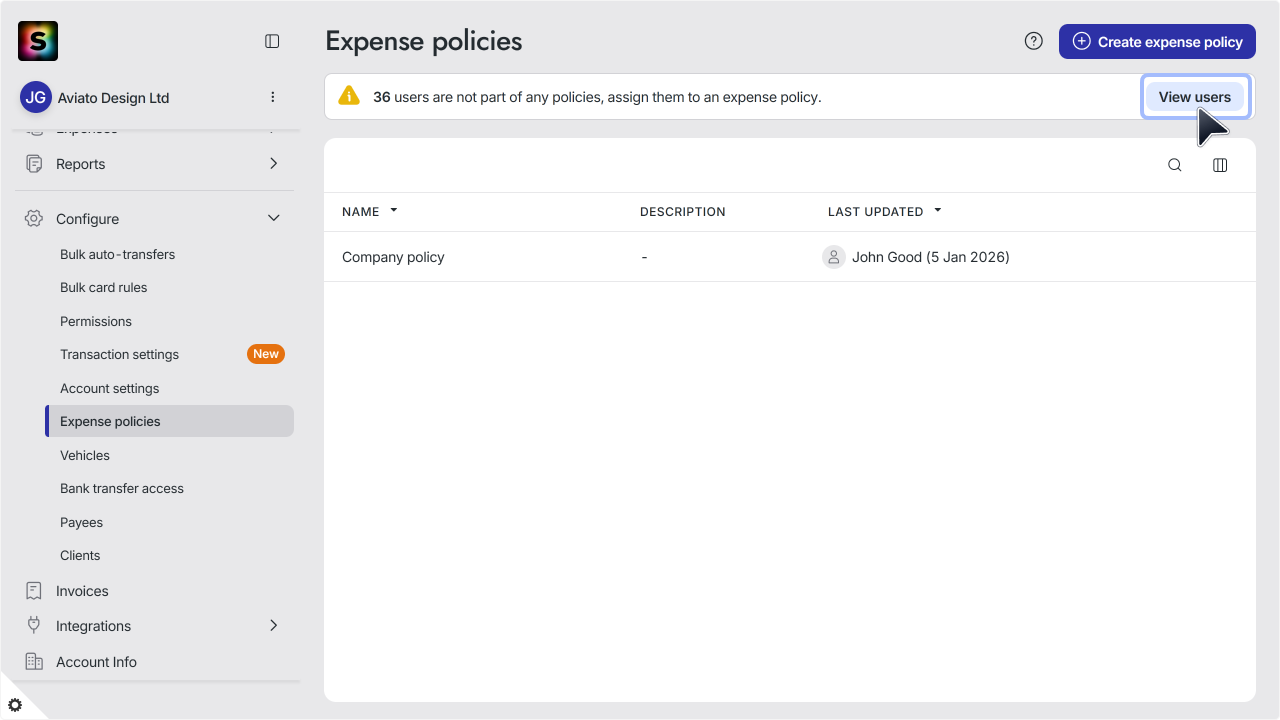This screenshot has width=1280, height=720.
Task: Click John Good's user avatar icon
Action: click(834, 257)
